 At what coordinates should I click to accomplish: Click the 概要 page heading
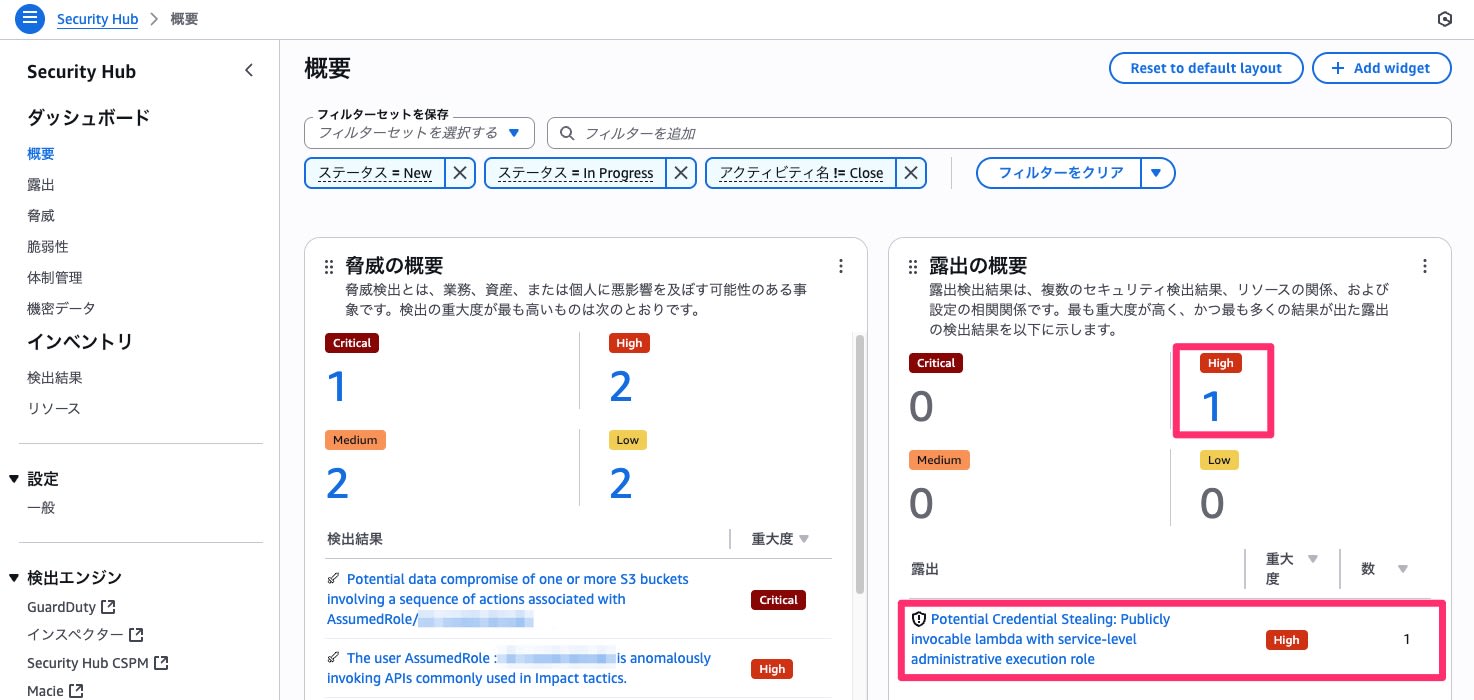click(x=327, y=68)
